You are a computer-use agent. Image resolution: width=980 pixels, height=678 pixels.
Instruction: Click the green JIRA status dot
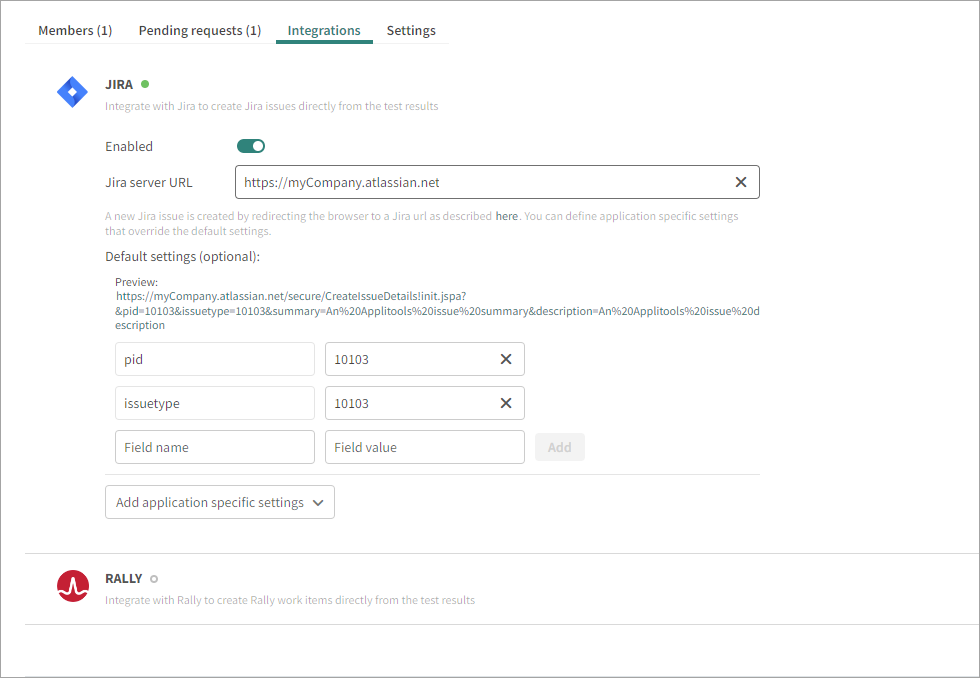(145, 84)
